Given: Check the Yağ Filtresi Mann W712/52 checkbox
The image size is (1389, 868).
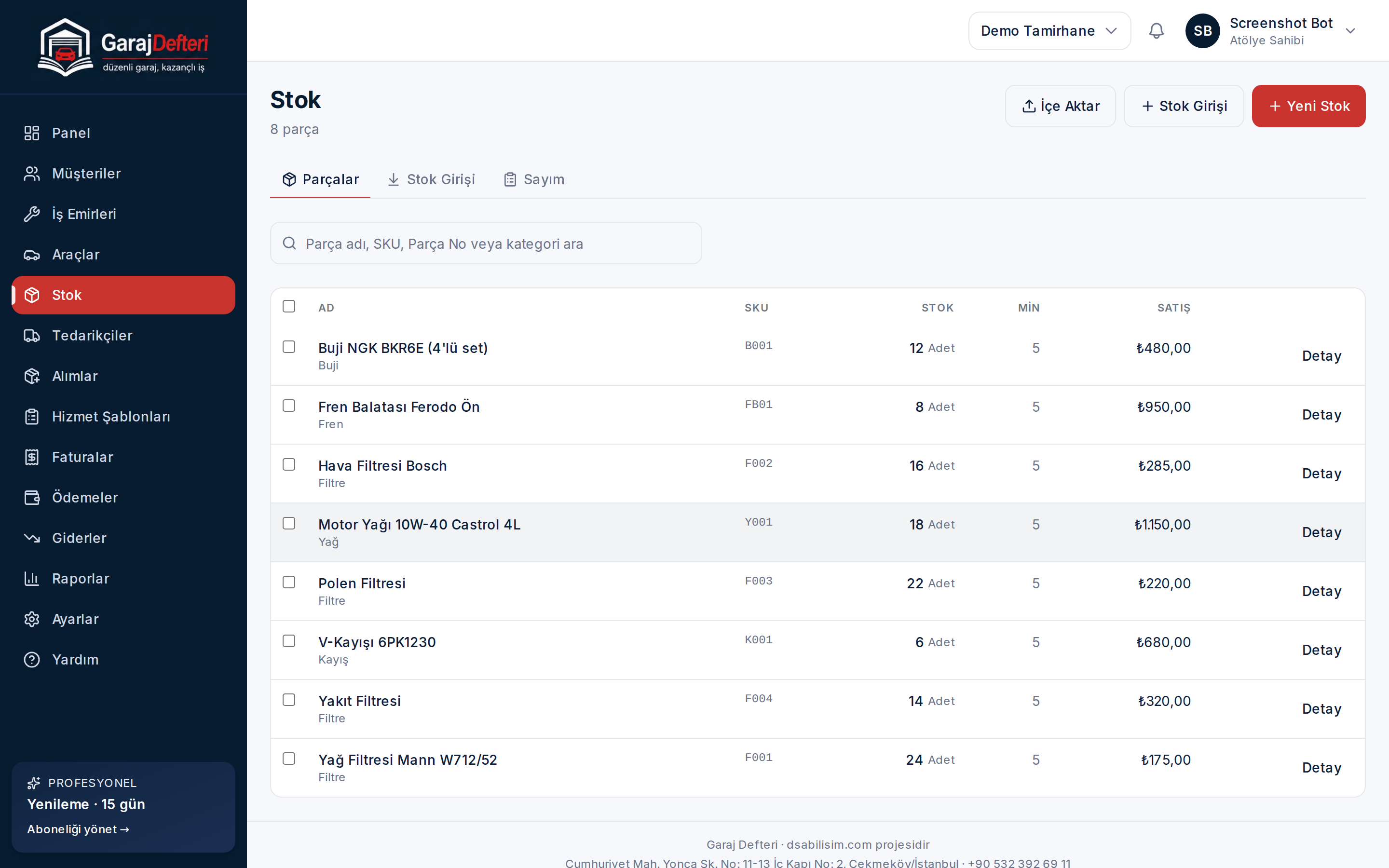Looking at the screenshot, I should pyautogui.click(x=289, y=759).
